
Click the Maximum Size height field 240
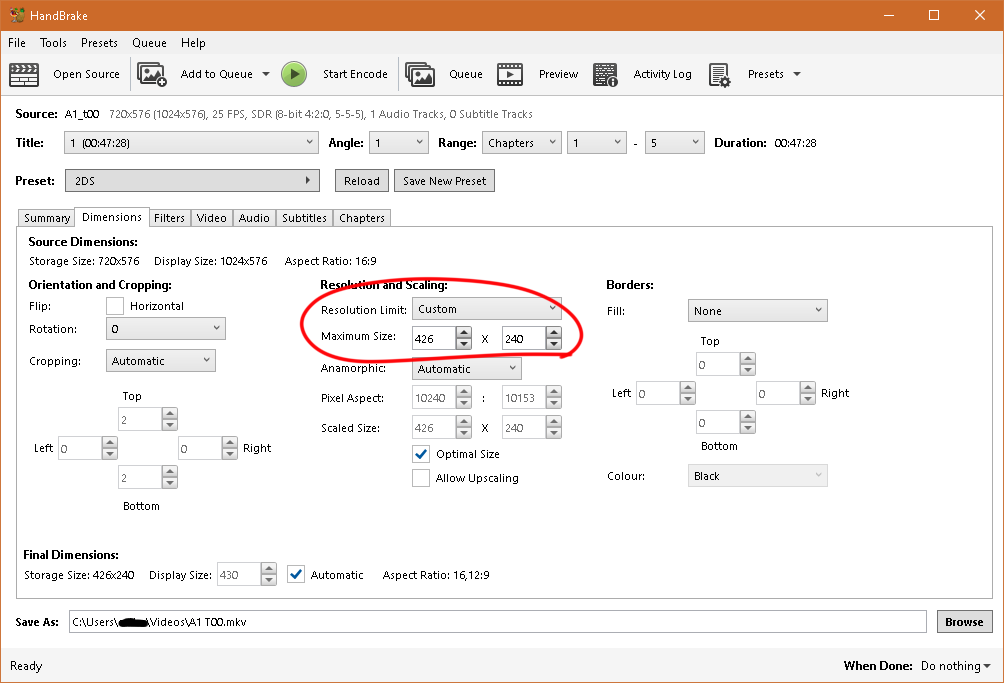tap(524, 338)
